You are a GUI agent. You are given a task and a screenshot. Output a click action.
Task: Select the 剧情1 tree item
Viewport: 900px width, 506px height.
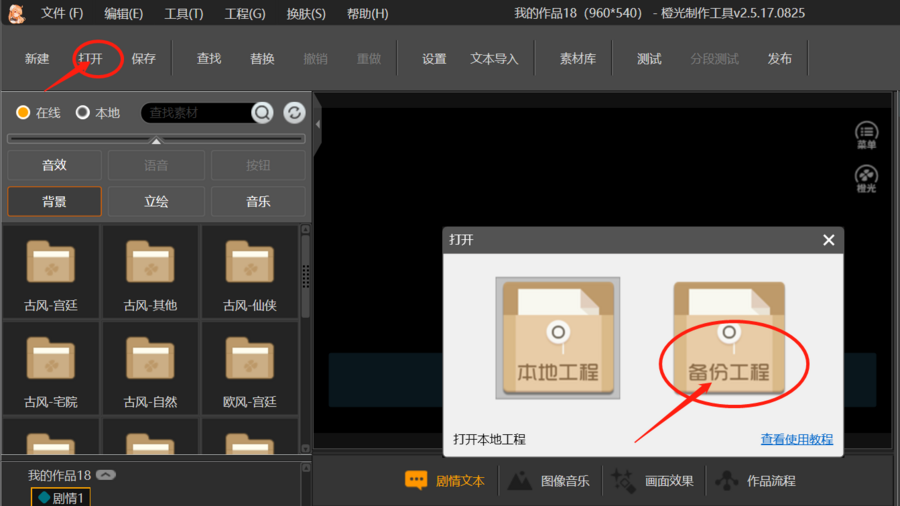67,497
